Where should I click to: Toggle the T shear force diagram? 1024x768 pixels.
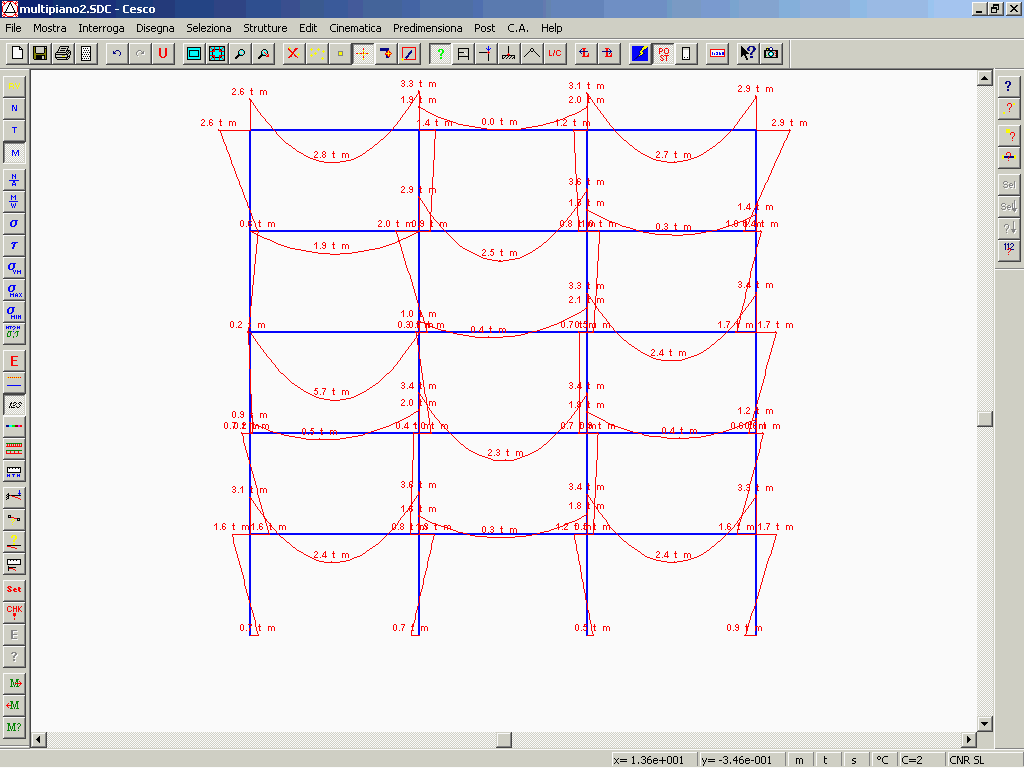tap(14, 130)
